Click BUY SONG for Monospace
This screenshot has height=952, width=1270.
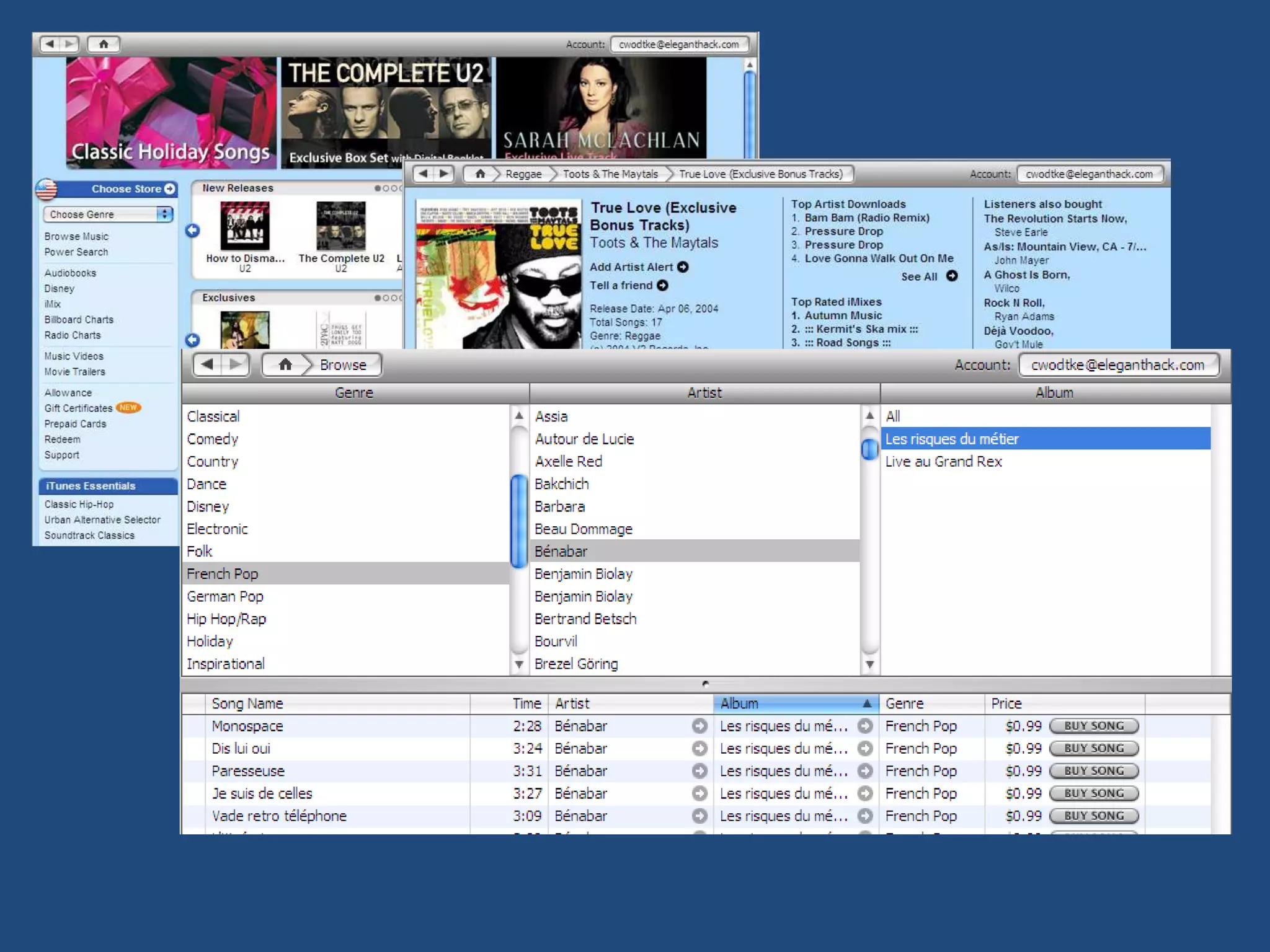pos(1094,726)
